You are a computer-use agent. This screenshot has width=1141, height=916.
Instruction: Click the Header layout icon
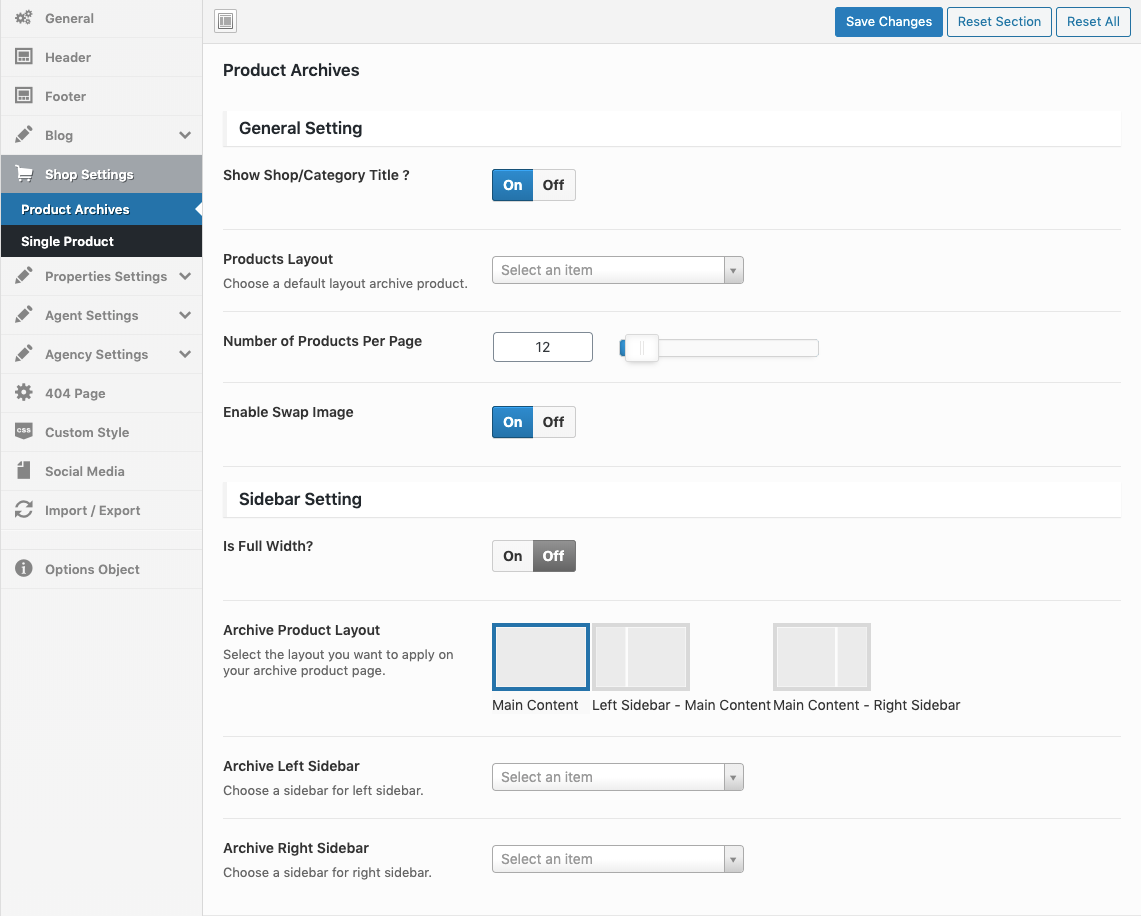(x=24, y=57)
